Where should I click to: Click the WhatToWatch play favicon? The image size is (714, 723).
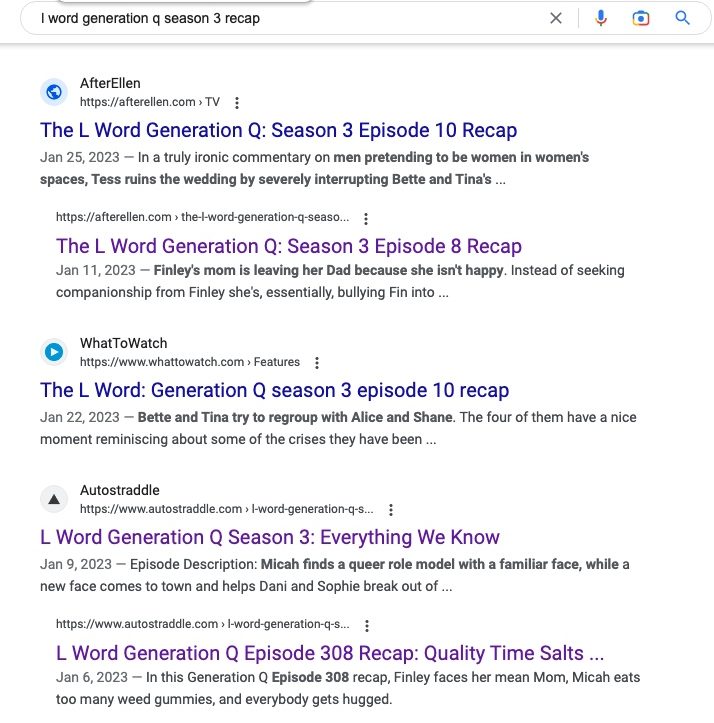(x=54, y=352)
